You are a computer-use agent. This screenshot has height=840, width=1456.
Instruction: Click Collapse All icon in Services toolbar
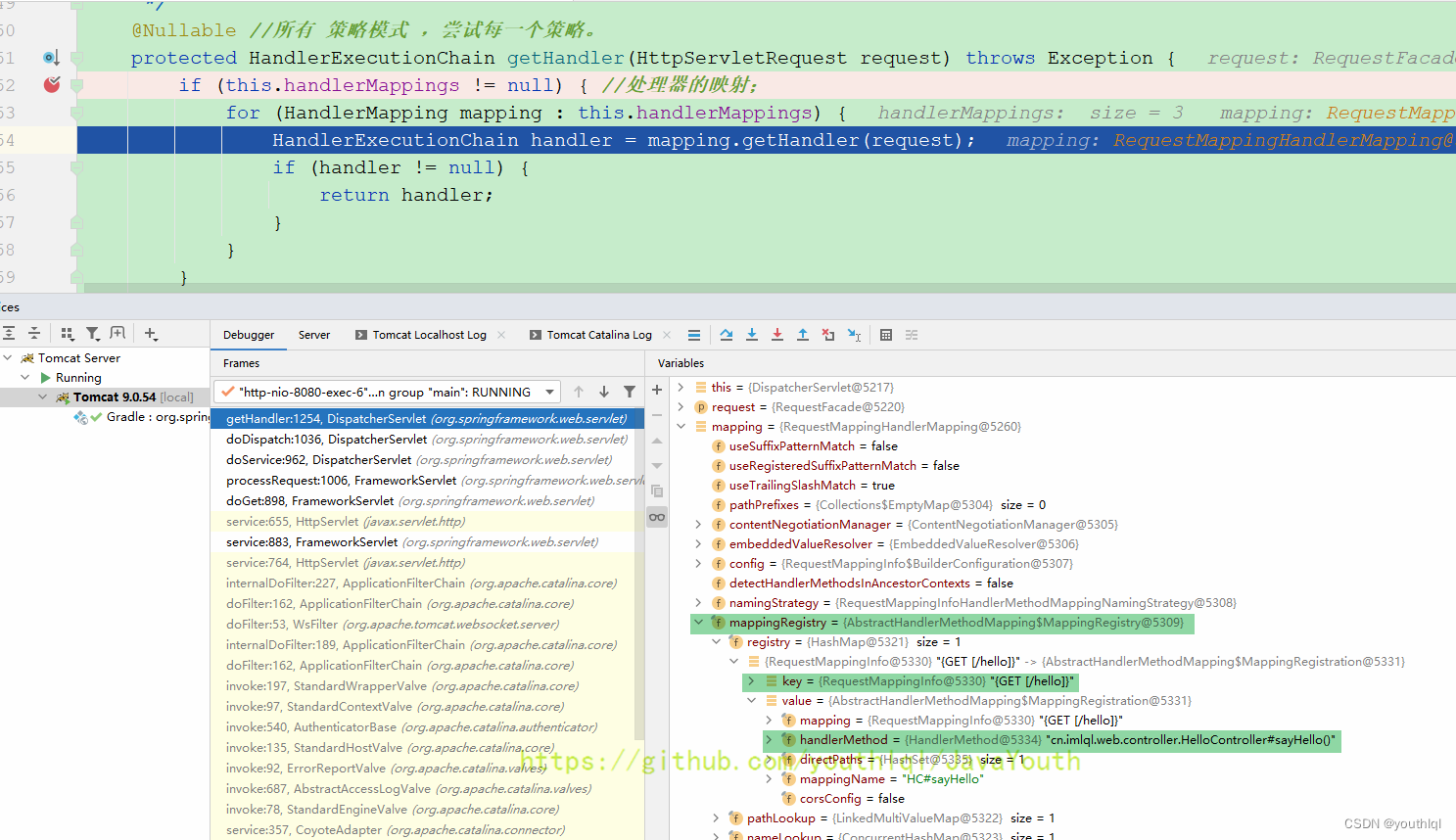(x=34, y=334)
